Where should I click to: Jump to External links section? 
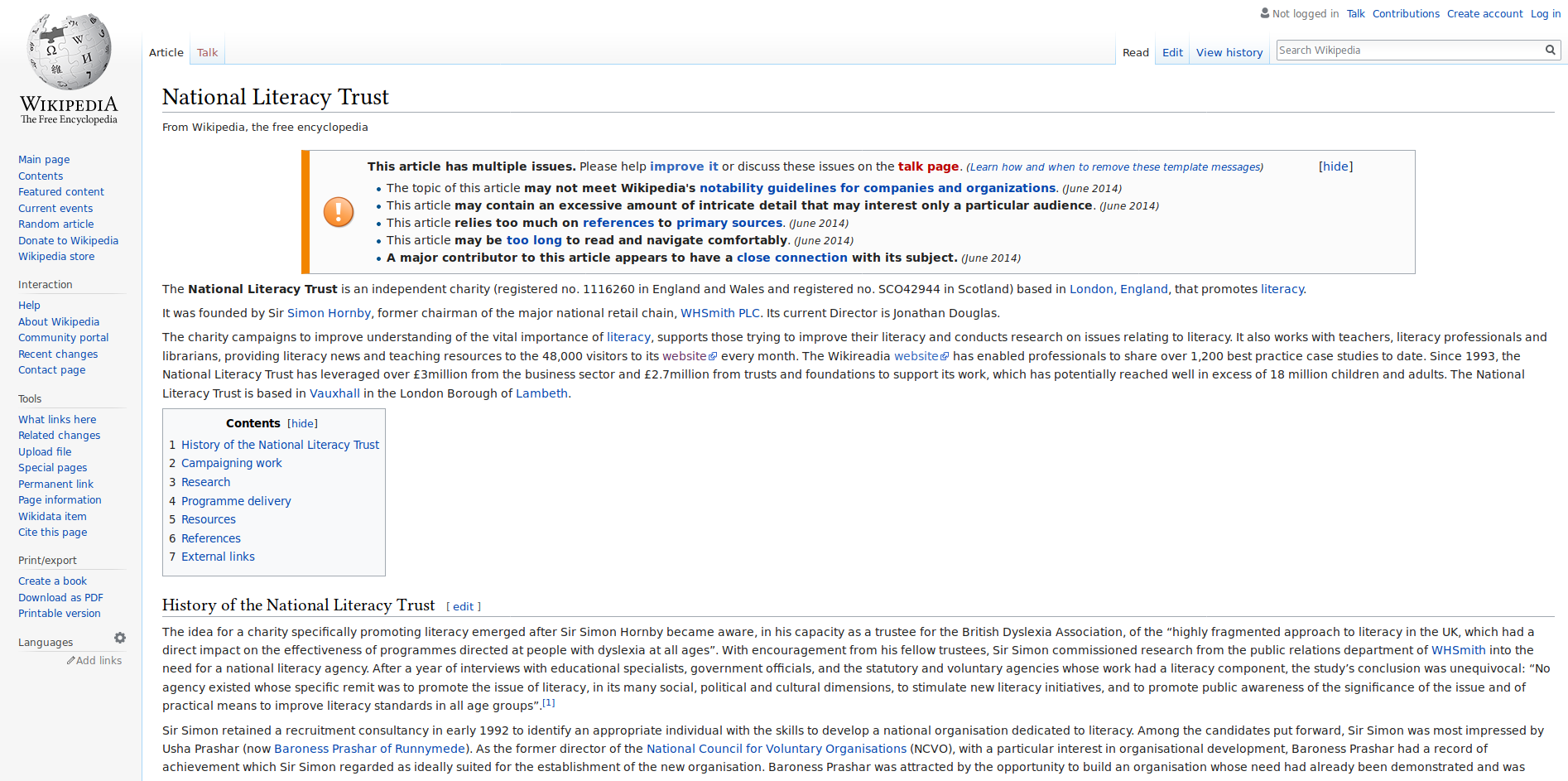[218, 557]
